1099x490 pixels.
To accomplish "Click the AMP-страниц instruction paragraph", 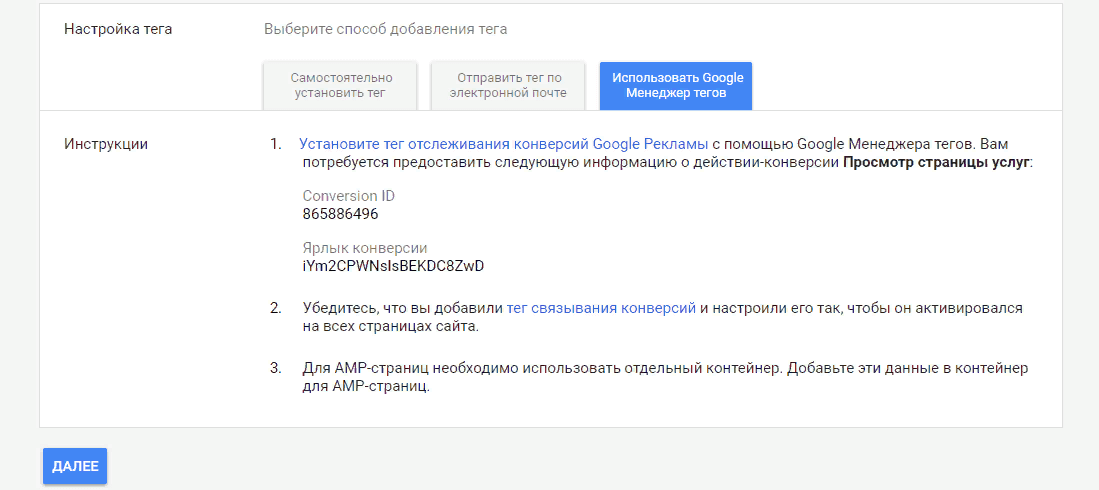I will [x=664, y=377].
